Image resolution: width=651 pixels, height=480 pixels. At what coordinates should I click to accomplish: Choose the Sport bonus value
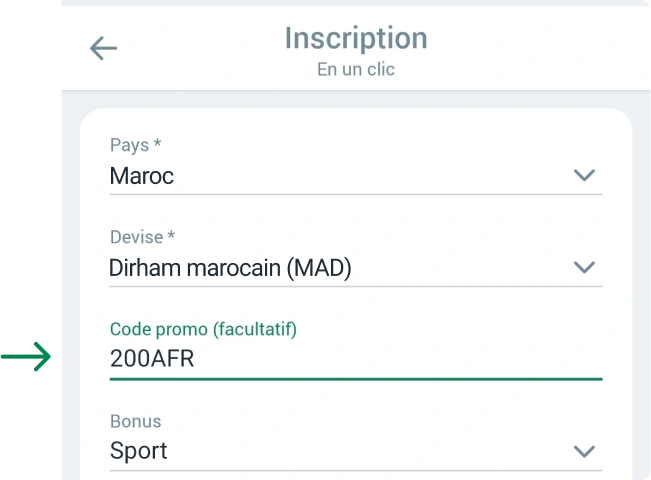pos(139,451)
